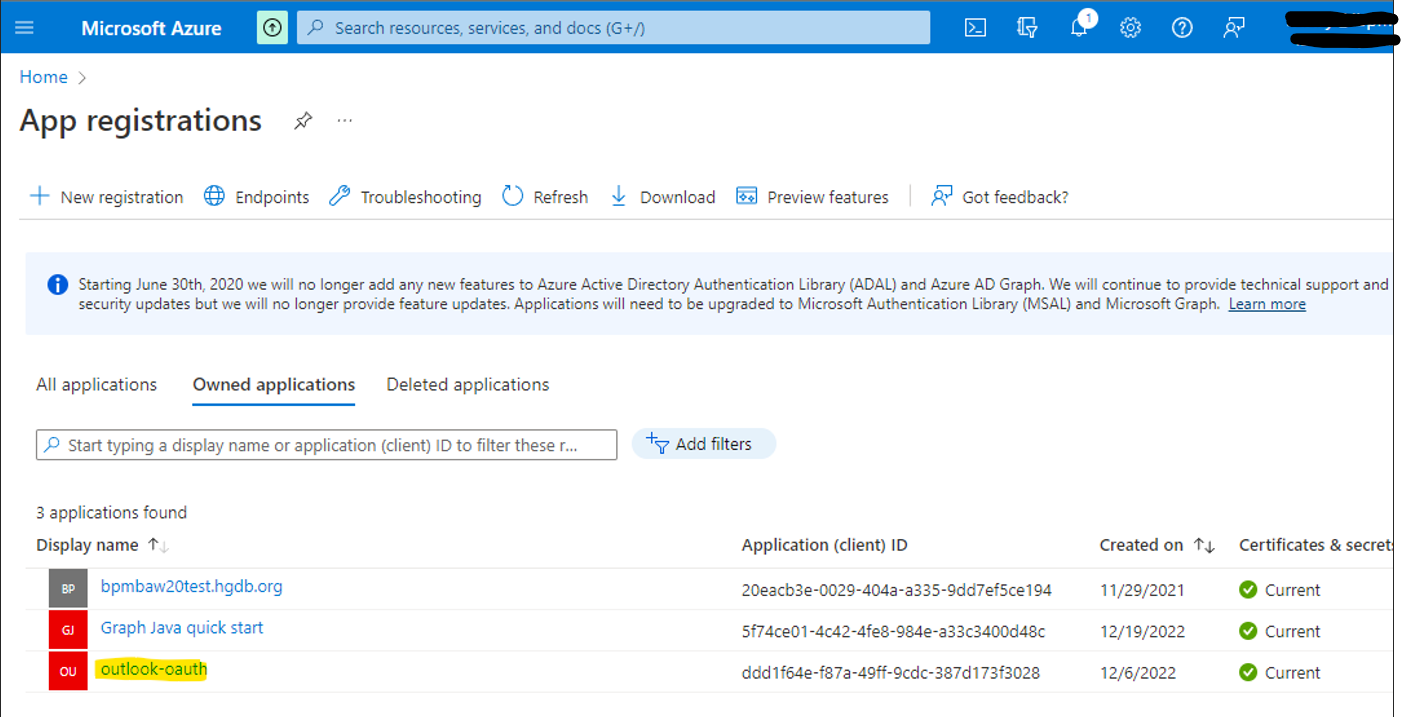Open Graph Java quick start application
This screenshot has width=1401, height=717.
pos(182,628)
